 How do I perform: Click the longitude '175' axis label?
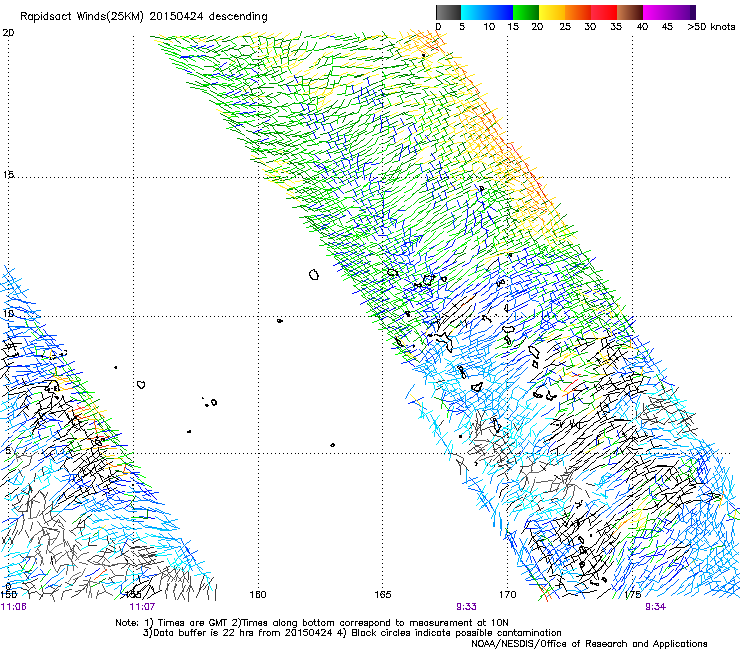tap(632, 594)
